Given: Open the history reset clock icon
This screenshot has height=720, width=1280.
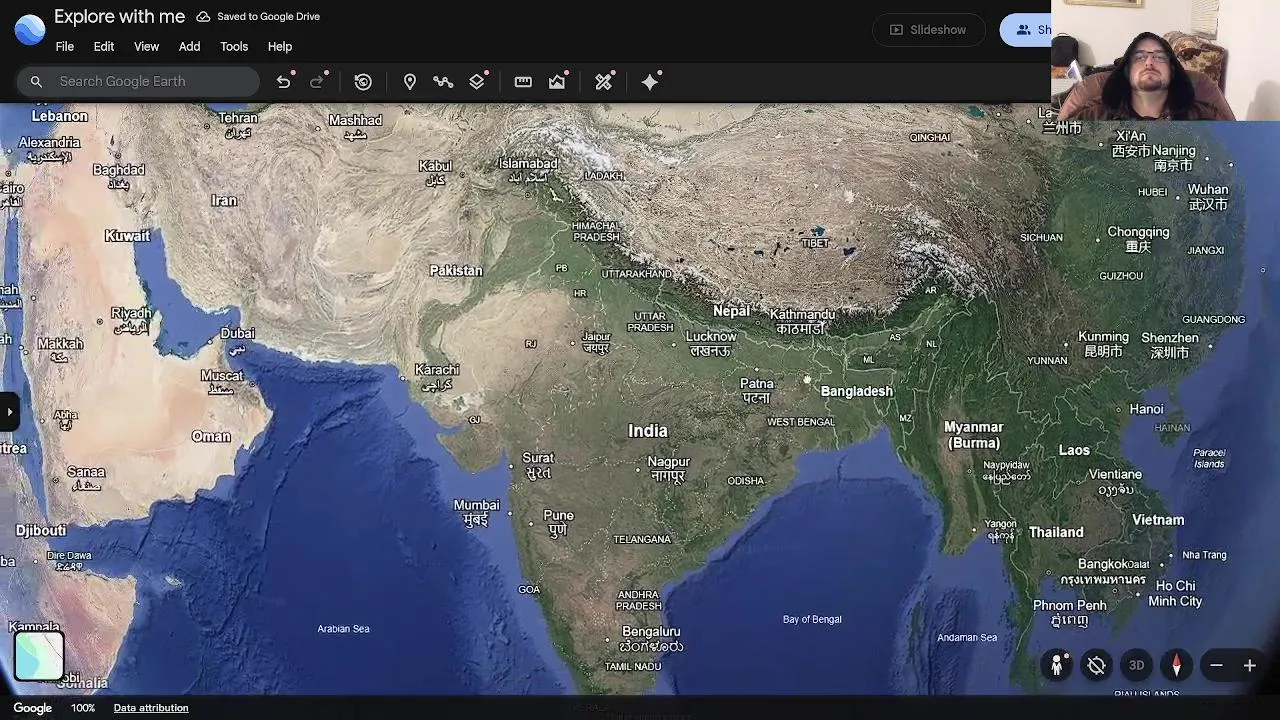Looking at the screenshot, I should 363,82.
